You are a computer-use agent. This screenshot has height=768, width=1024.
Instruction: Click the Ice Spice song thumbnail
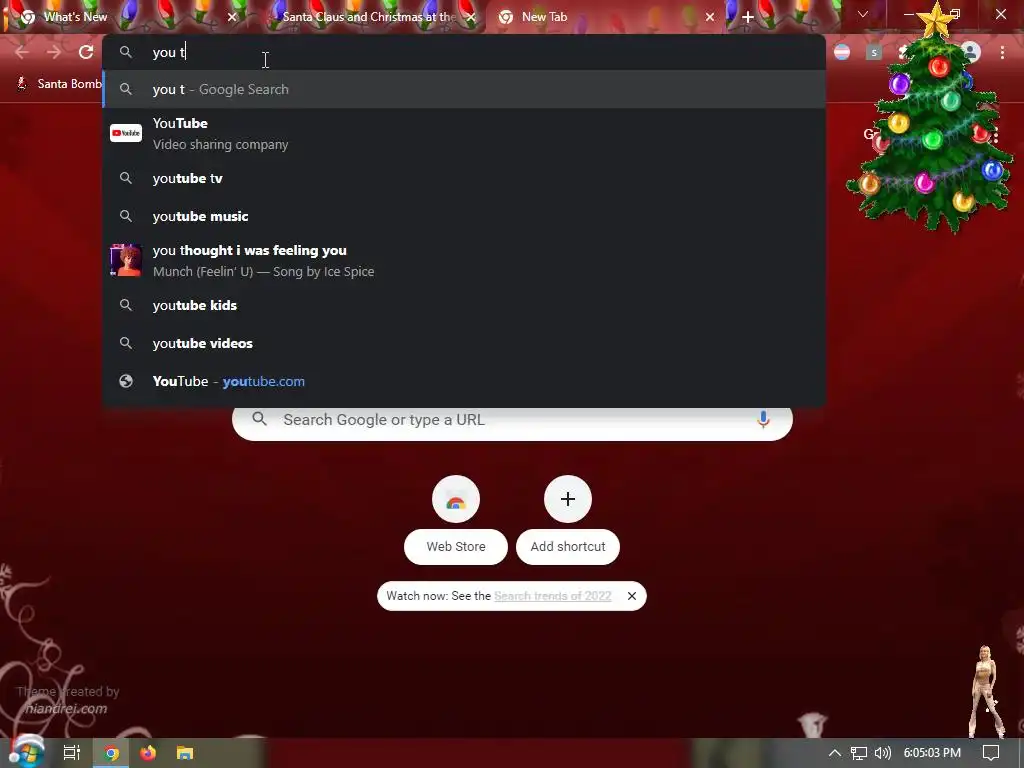[x=126, y=261]
